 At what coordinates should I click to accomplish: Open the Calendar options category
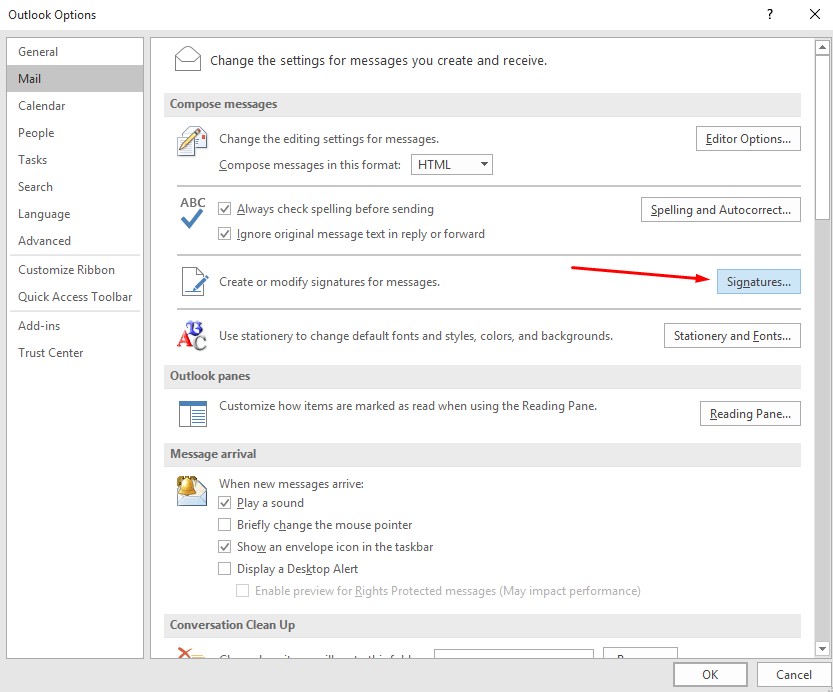click(x=75, y=106)
